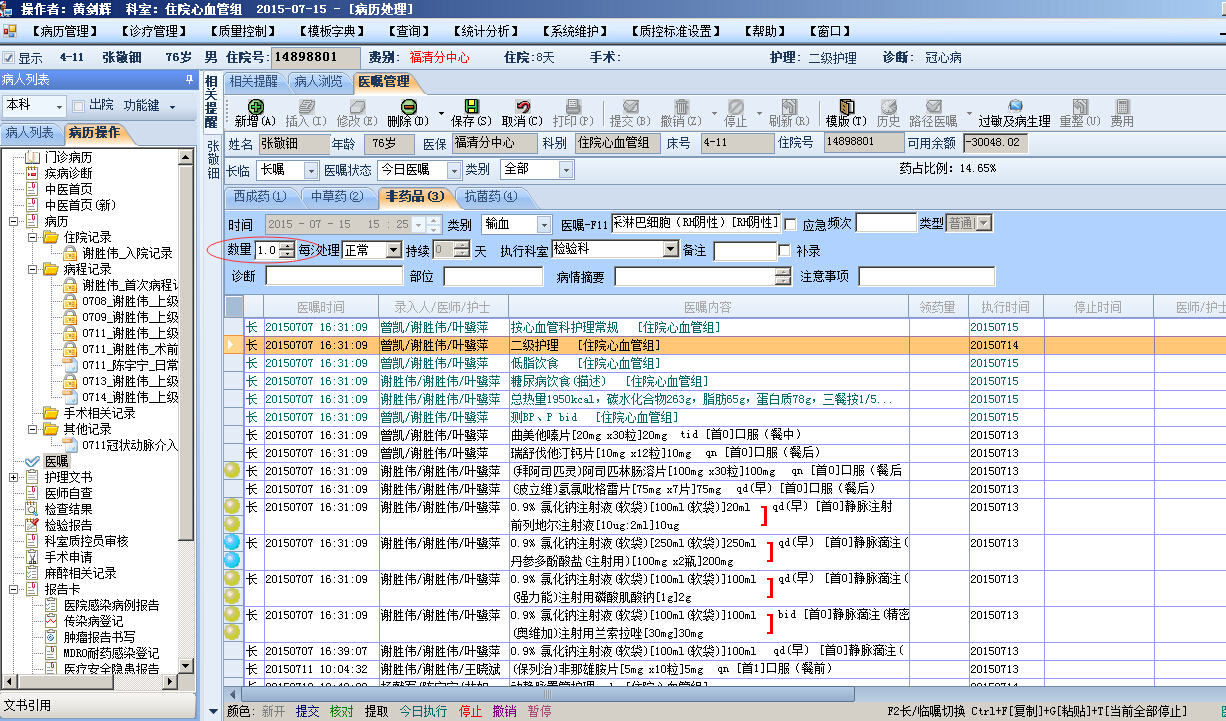Switch to the 相关提醒 tab

pos(253,81)
